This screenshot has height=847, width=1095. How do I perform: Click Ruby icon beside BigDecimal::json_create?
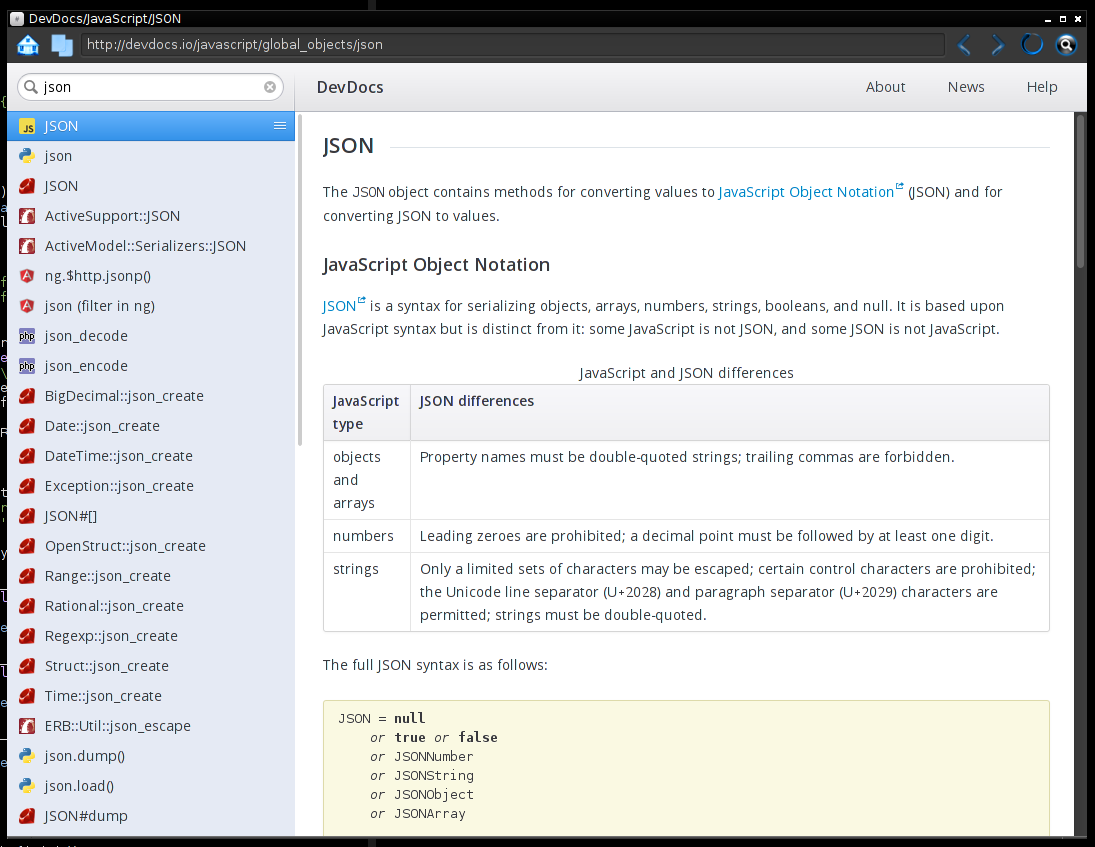(x=27, y=396)
